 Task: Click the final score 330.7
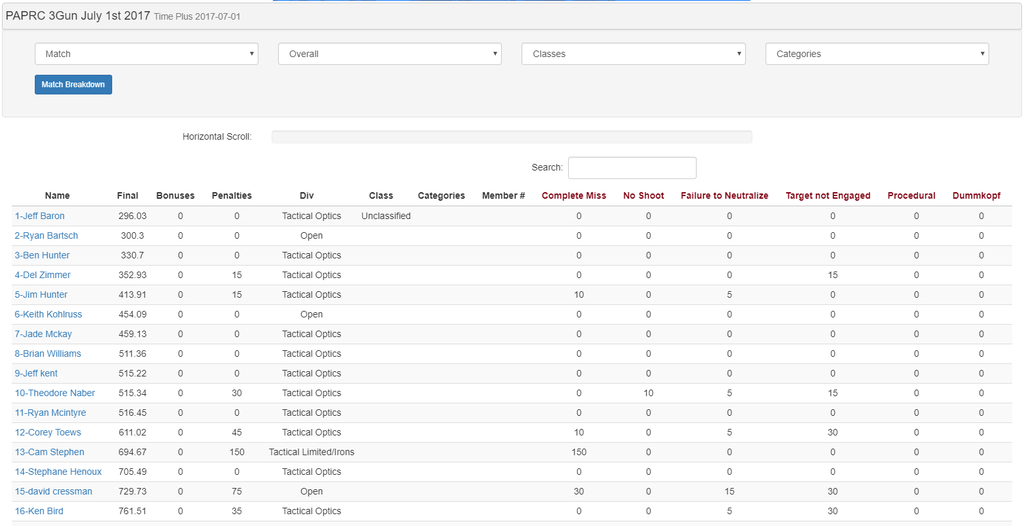pyautogui.click(x=133, y=255)
